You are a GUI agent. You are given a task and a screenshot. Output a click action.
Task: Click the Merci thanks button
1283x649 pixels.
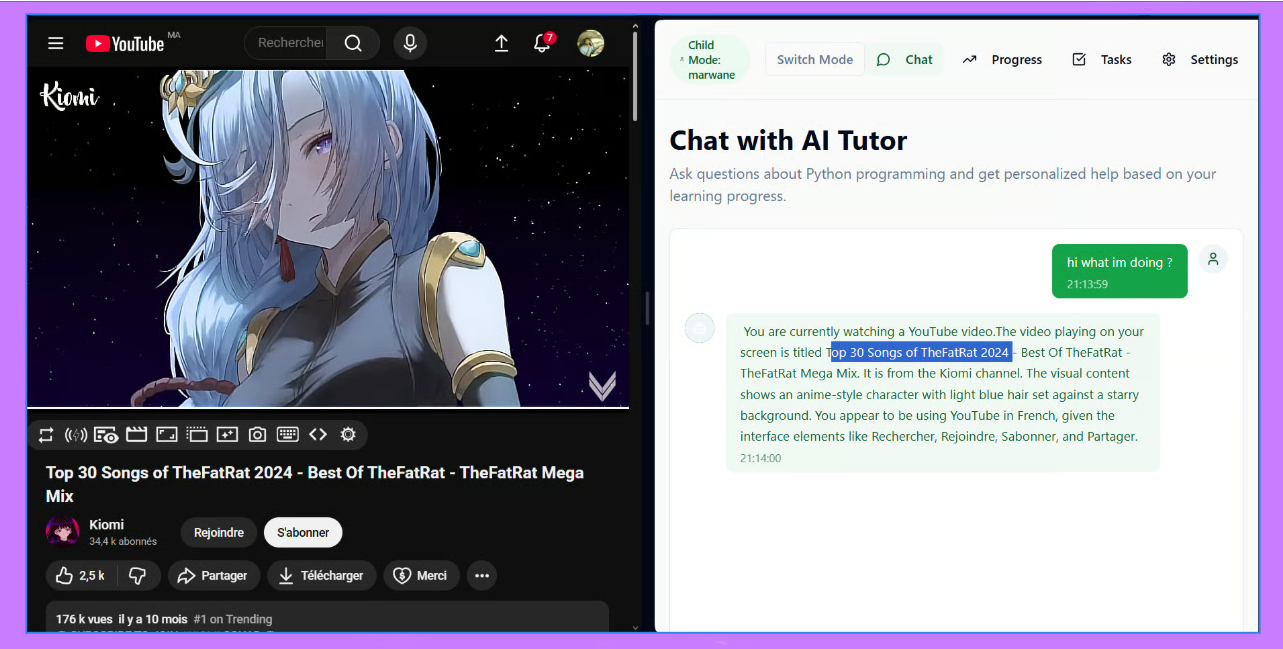tap(421, 575)
